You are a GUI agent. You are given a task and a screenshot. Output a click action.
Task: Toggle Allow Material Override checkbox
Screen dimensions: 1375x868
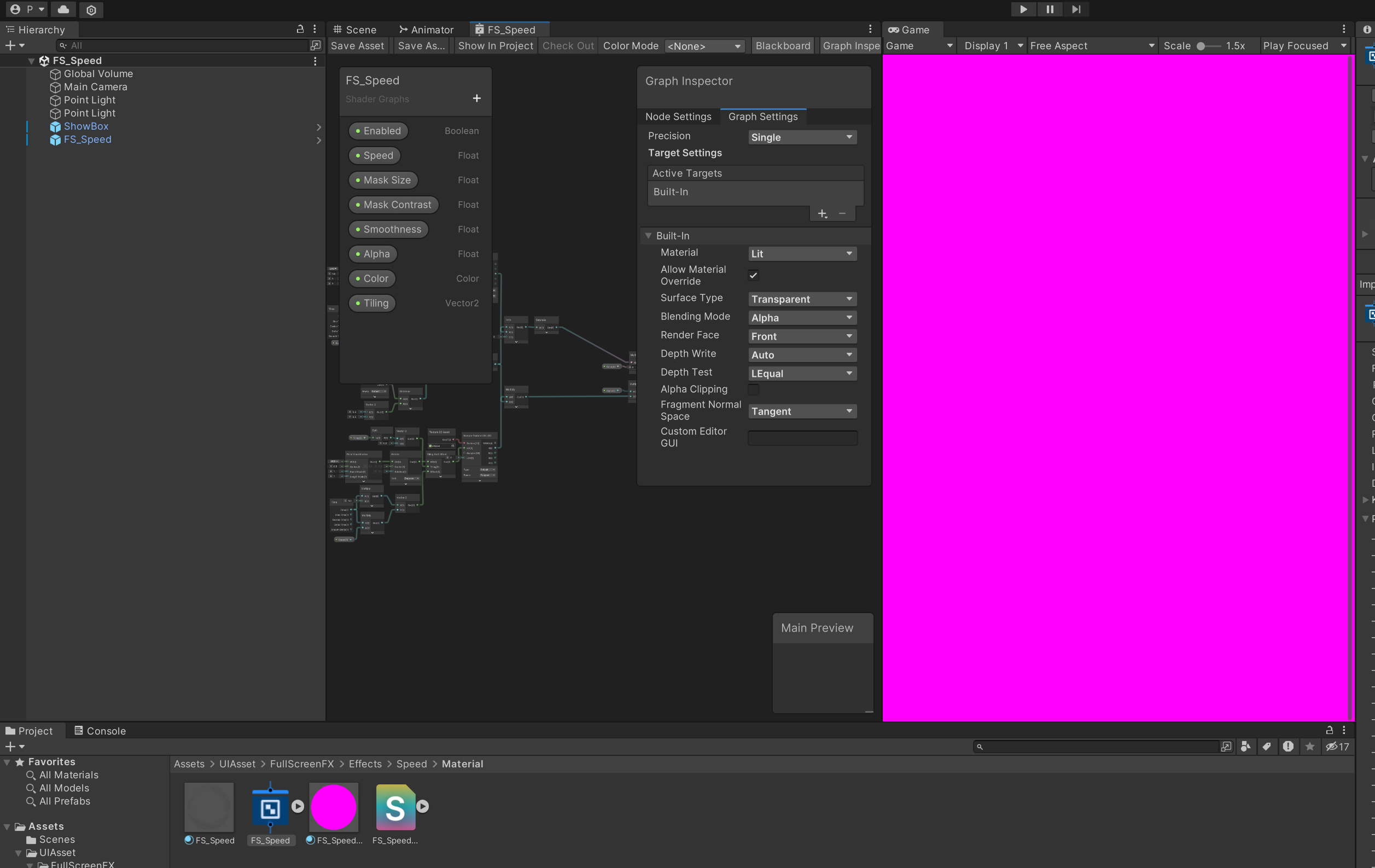point(754,275)
